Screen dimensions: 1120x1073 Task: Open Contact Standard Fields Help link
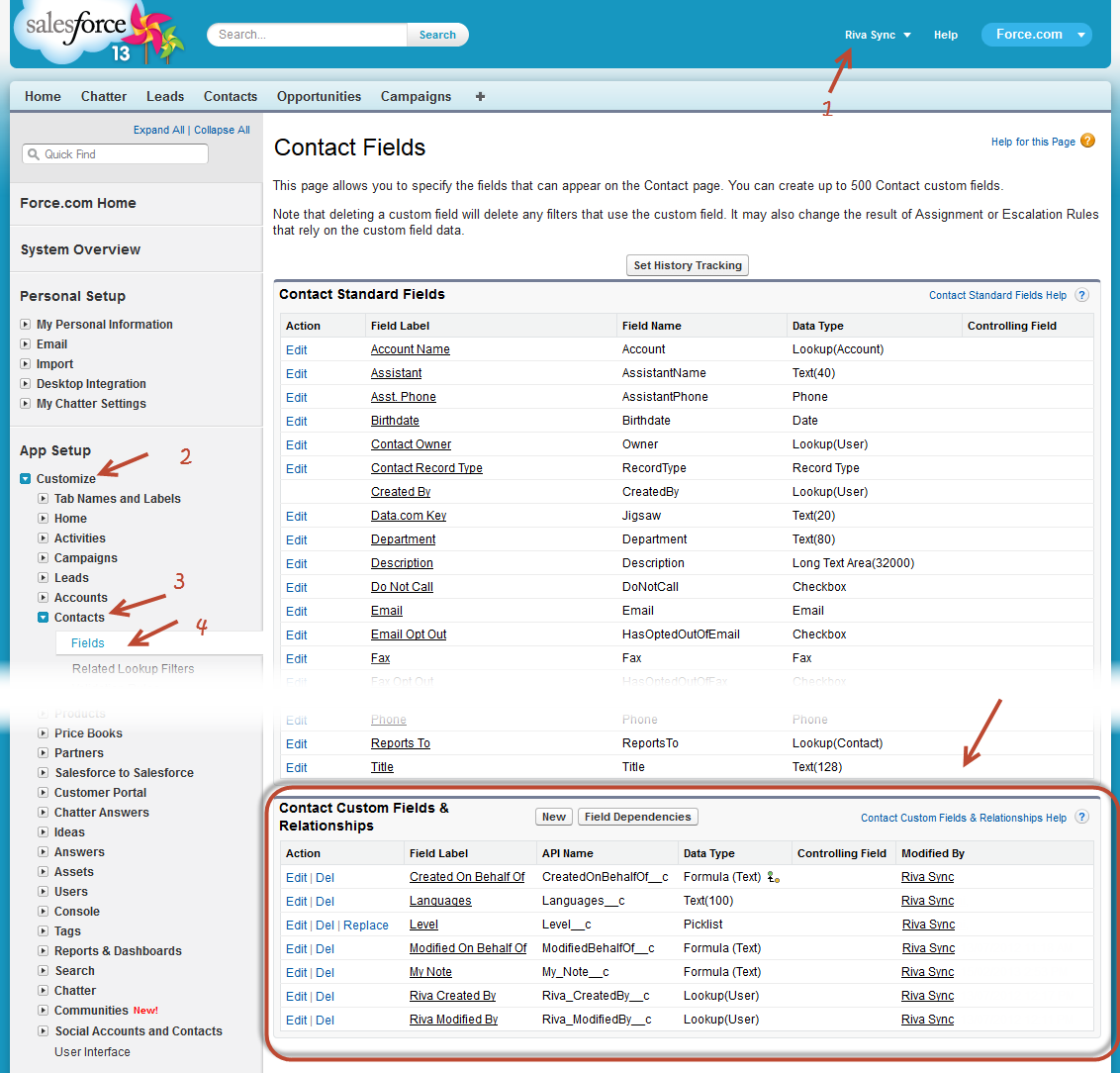pyautogui.click(x=997, y=295)
